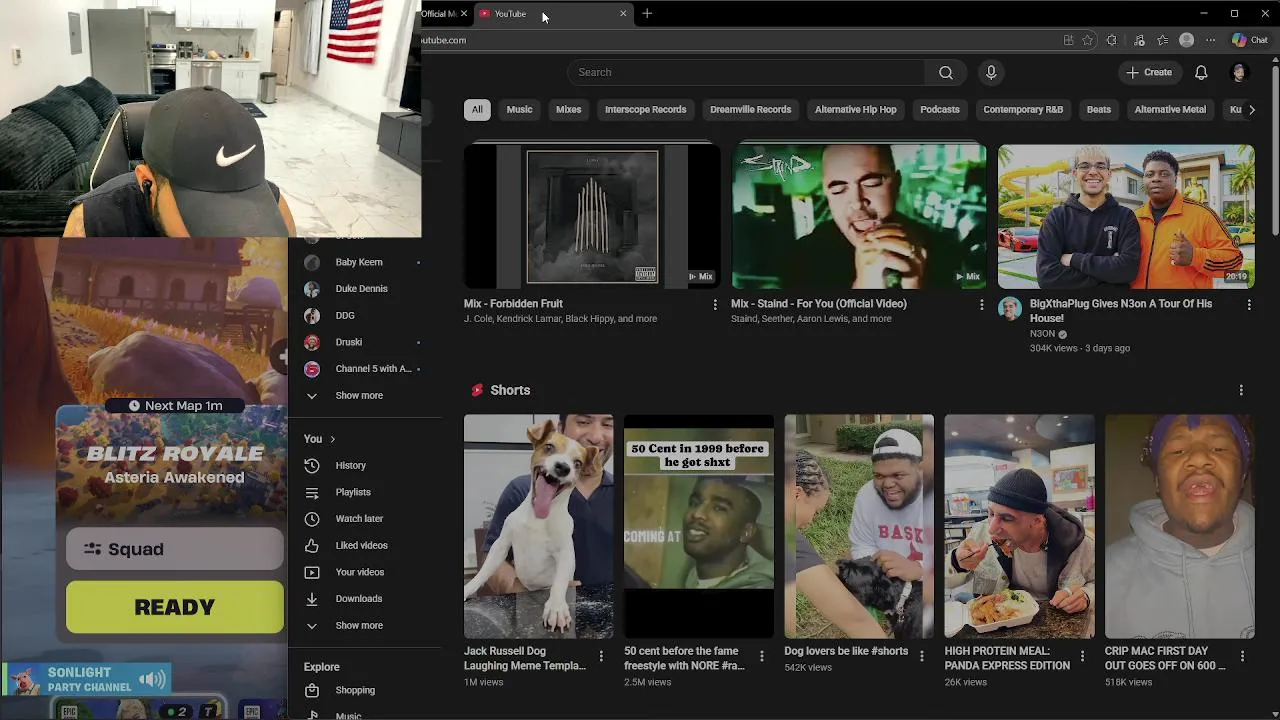Open Shopping under Explore
The width and height of the screenshot is (1280, 720).
355,690
